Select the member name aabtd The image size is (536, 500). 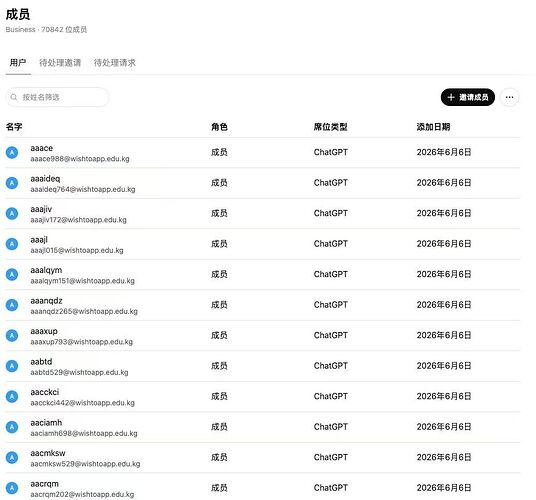41,362
